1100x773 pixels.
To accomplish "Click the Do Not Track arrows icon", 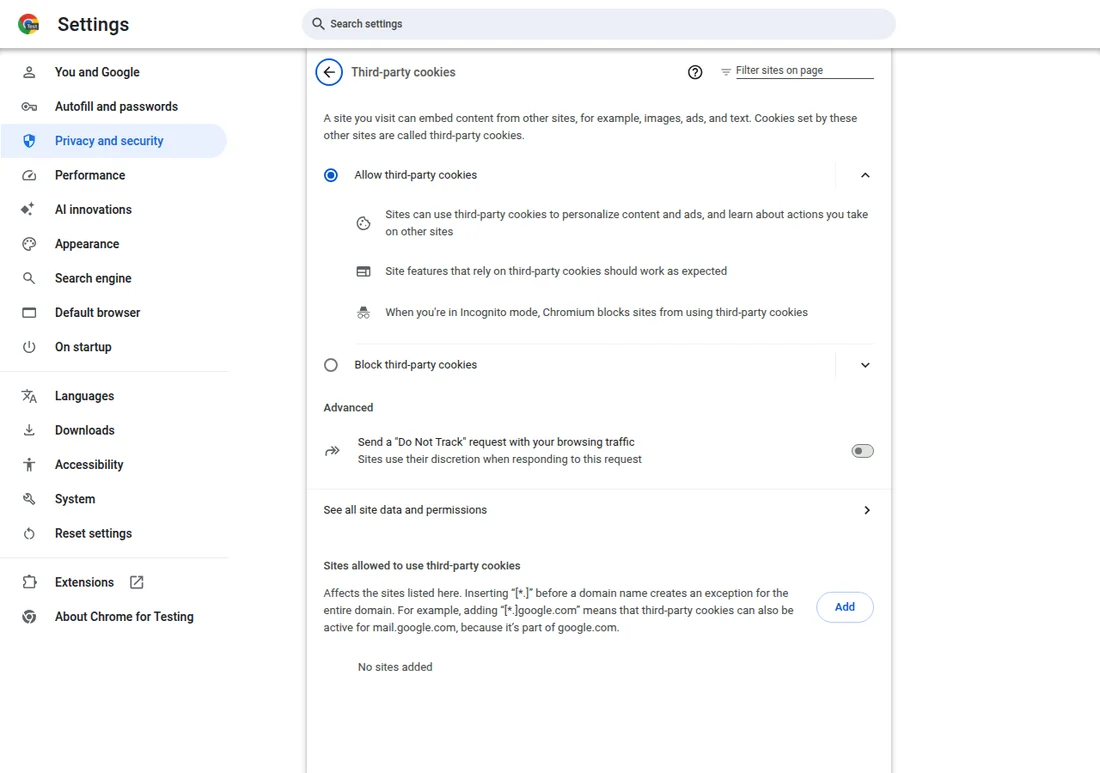I will tap(332, 451).
